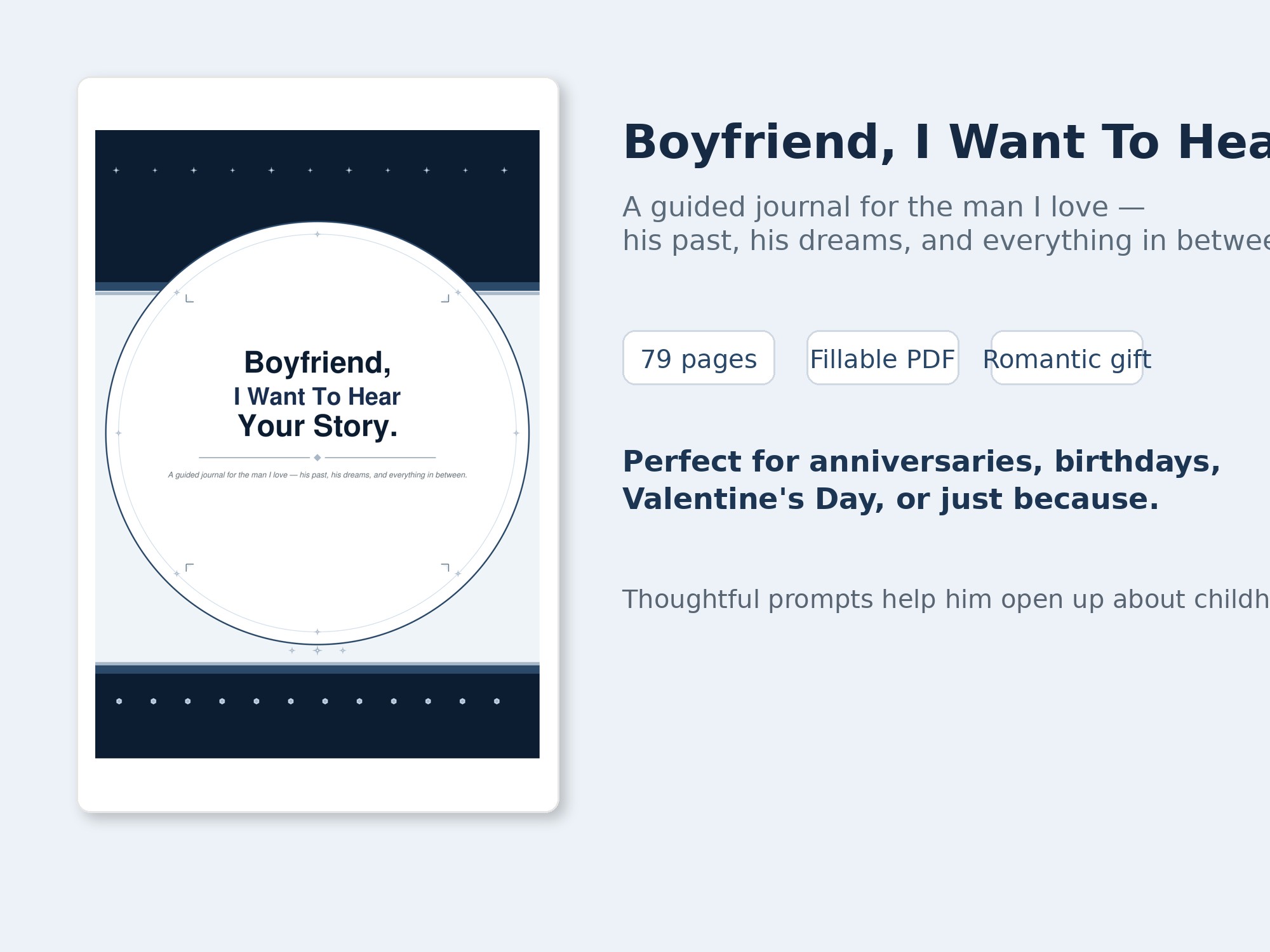Click the journal cover preview thumbnail

coord(317,444)
